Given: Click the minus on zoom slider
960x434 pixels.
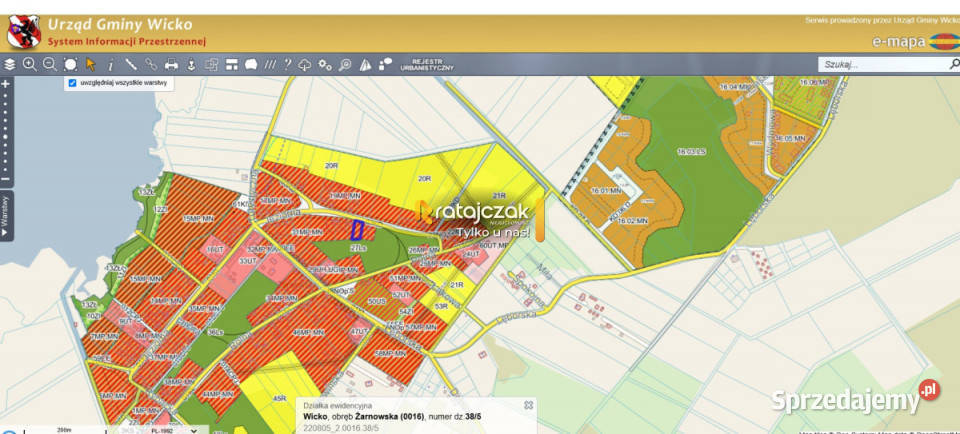Looking at the screenshot, I should tap(6, 179).
